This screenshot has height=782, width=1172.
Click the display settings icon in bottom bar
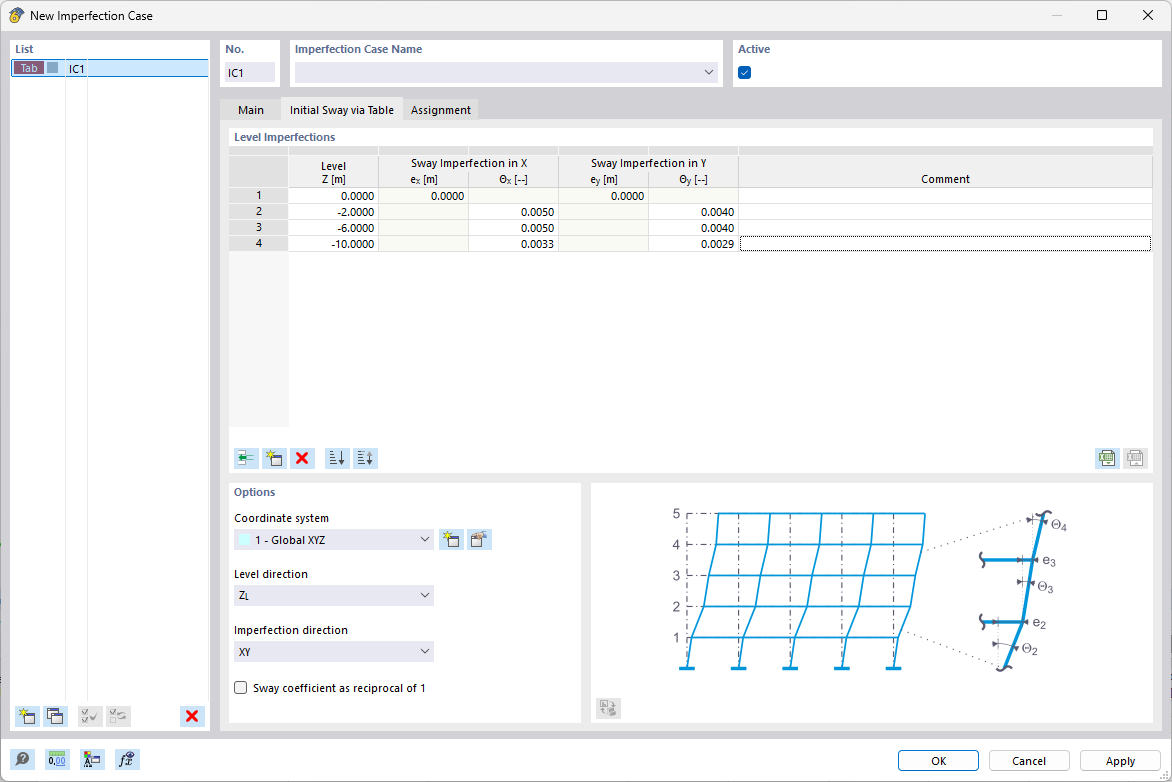tap(92, 760)
